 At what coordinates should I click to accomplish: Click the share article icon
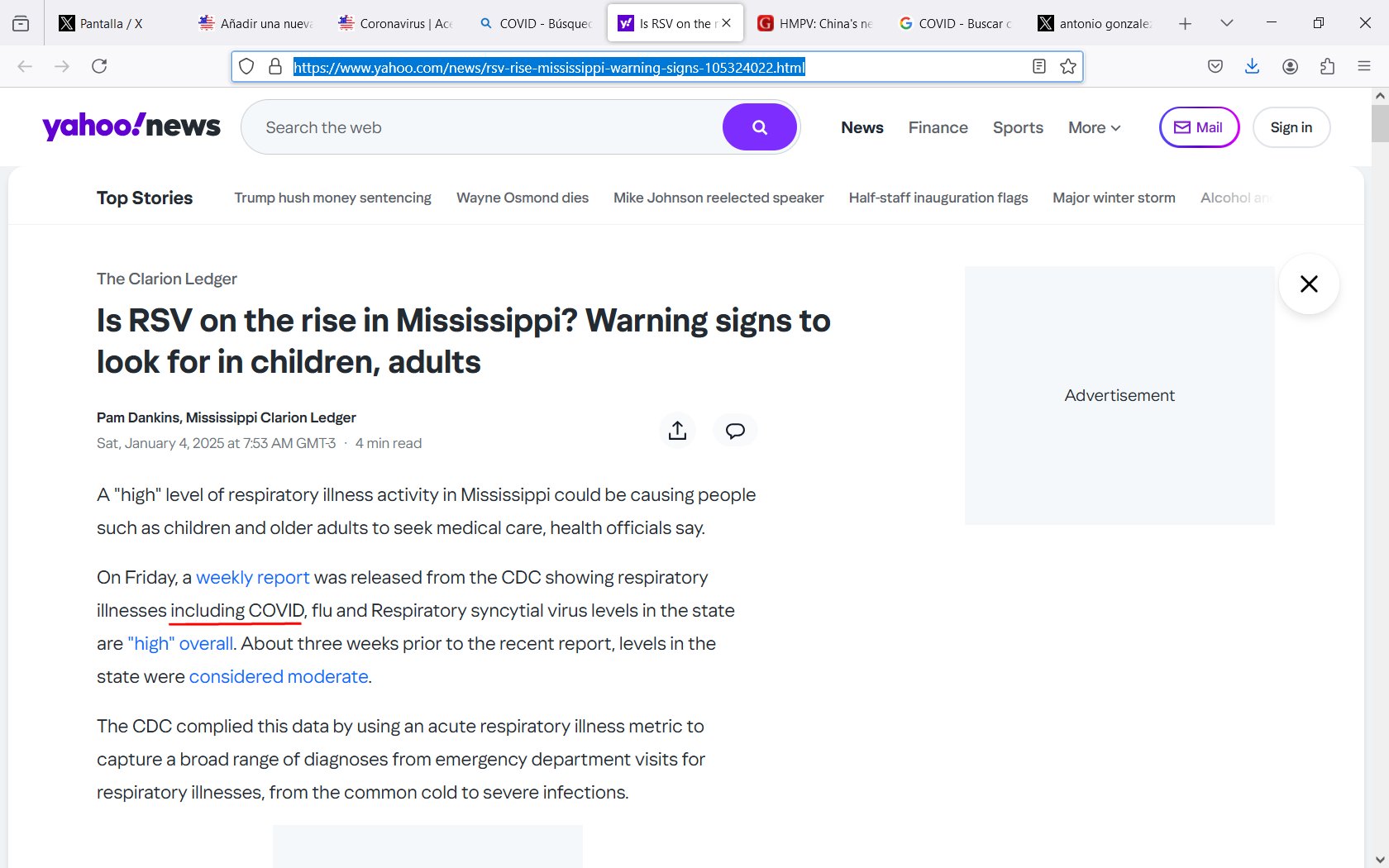677,431
